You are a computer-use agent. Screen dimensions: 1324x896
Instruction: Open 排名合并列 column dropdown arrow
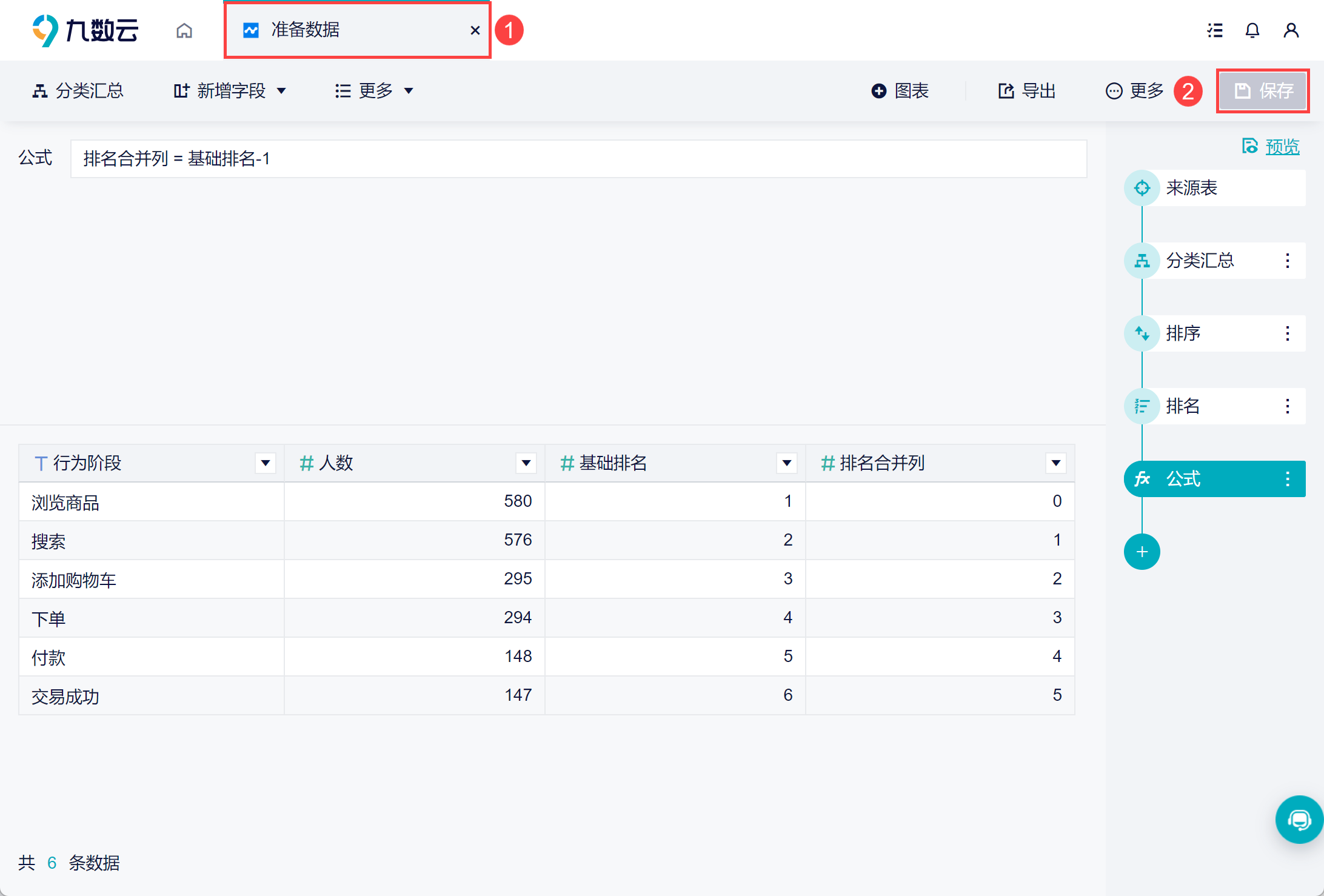tap(1055, 463)
